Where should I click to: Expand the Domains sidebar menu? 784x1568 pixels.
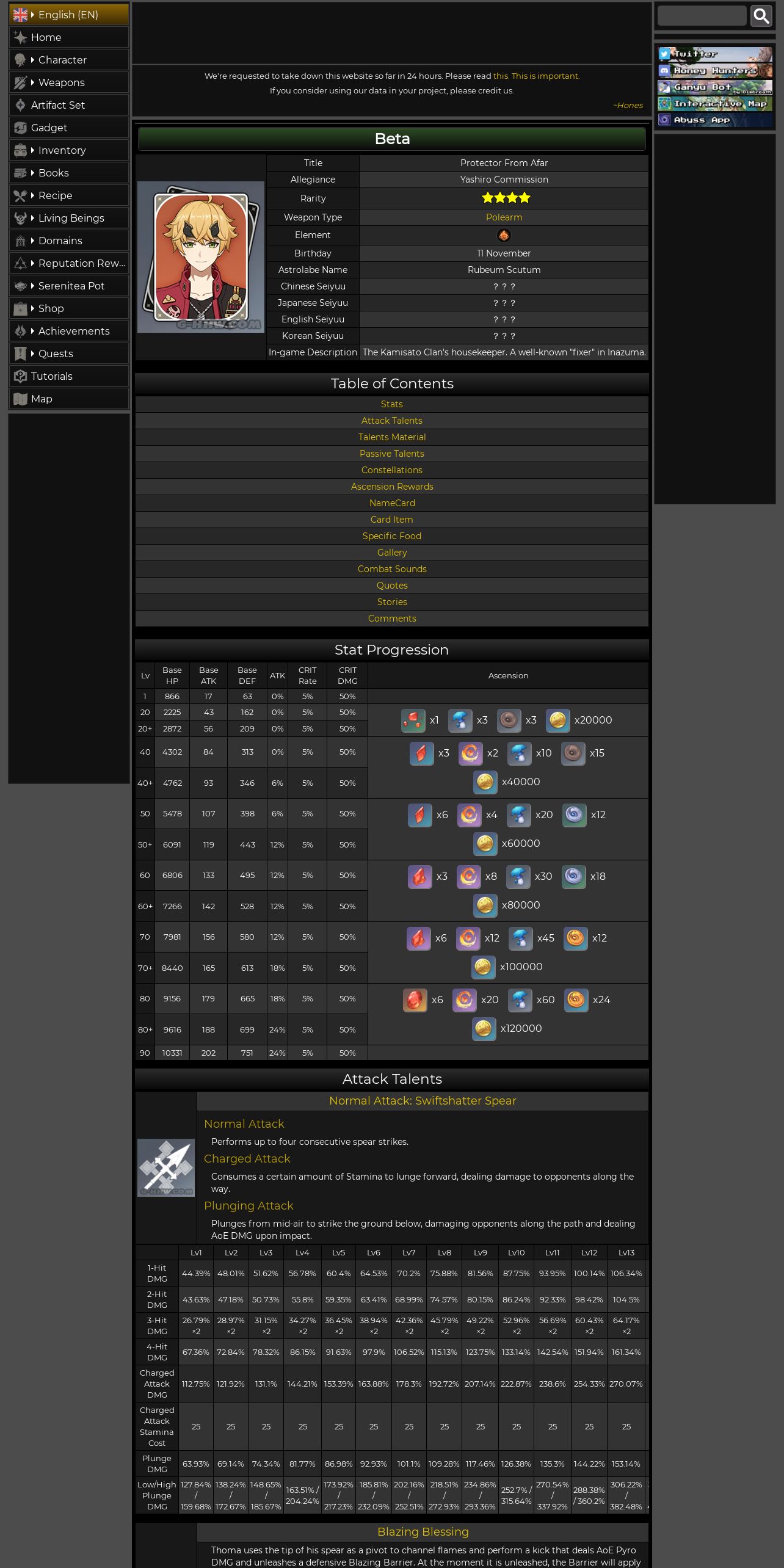(69, 241)
